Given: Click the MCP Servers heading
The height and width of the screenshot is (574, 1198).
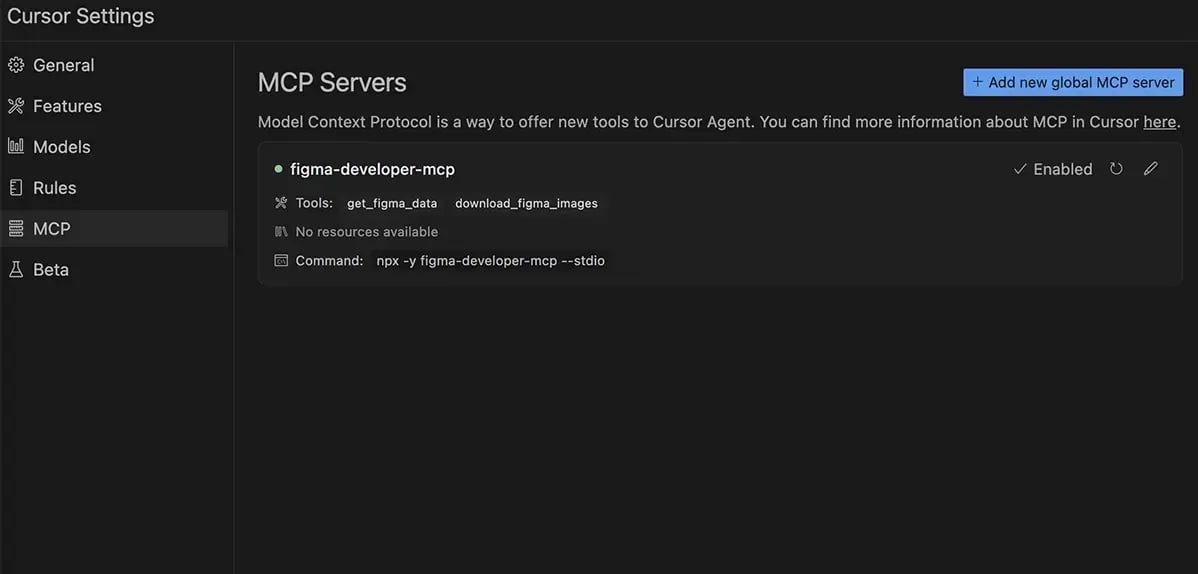Looking at the screenshot, I should tap(332, 83).
